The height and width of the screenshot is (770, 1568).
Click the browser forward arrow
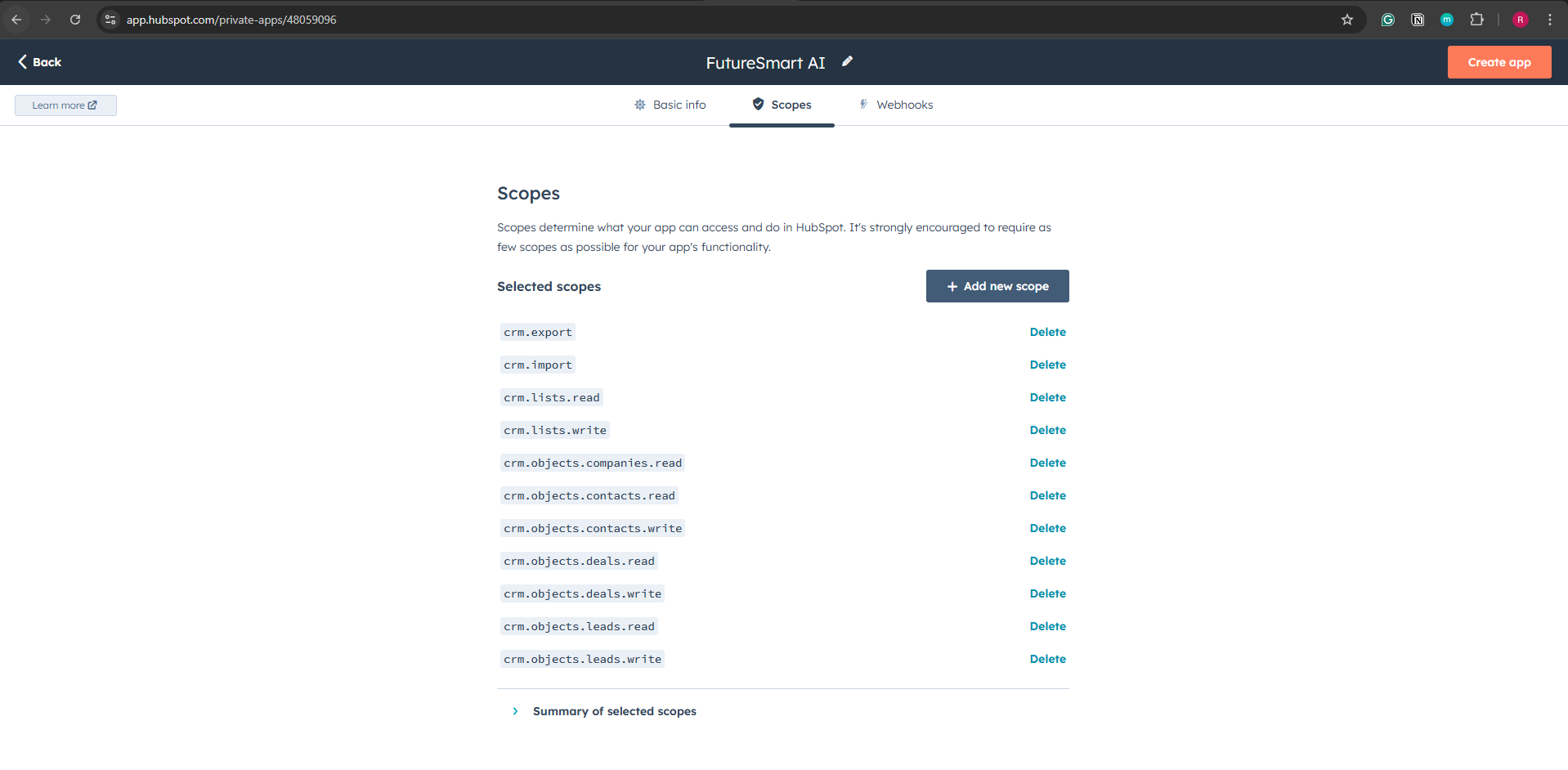click(46, 20)
